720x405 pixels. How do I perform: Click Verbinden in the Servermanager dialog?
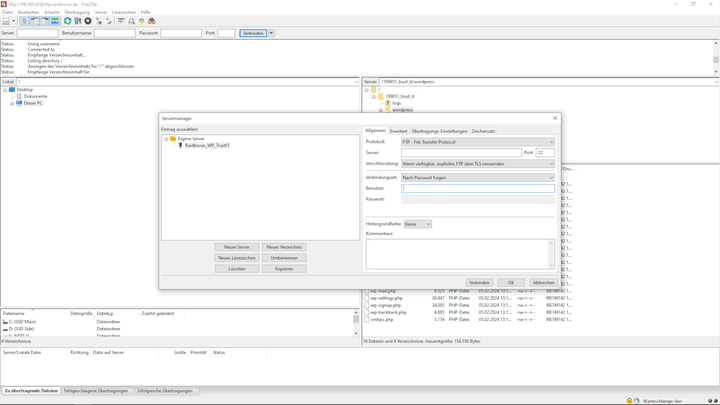click(479, 283)
